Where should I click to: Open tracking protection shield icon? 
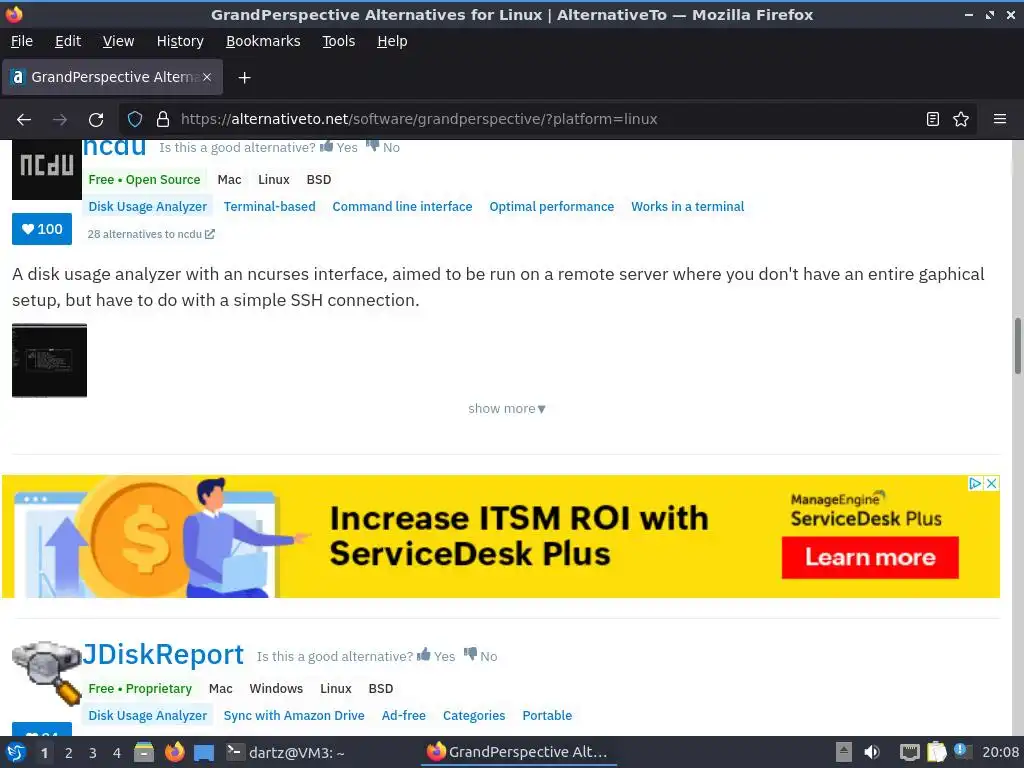pyautogui.click(x=135, y=119)
